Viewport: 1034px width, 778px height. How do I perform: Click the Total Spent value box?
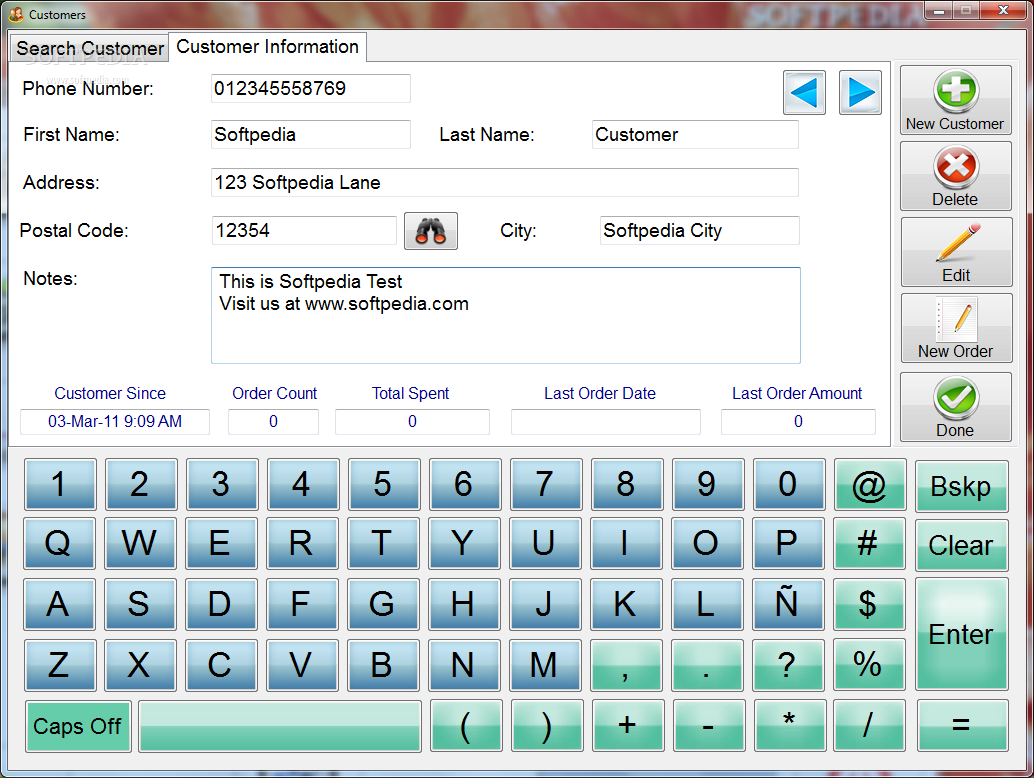[412, 421]
